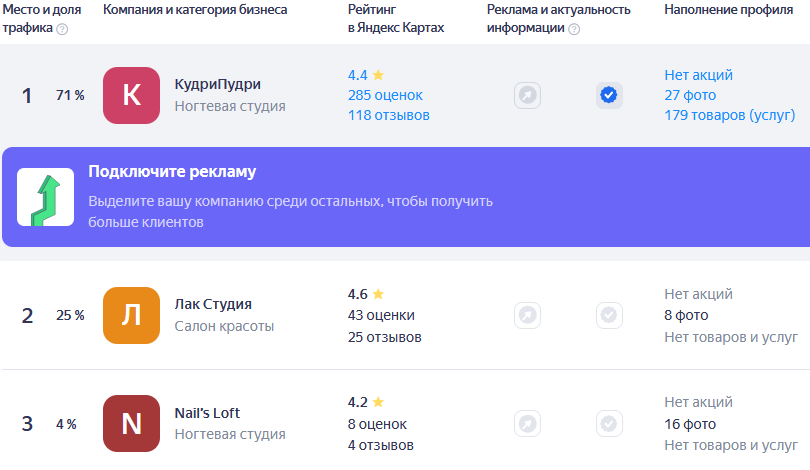Click Лак Студия orange 'Л' logo
The height and width of the screenshot is (470, 810).
click(131, 315)
